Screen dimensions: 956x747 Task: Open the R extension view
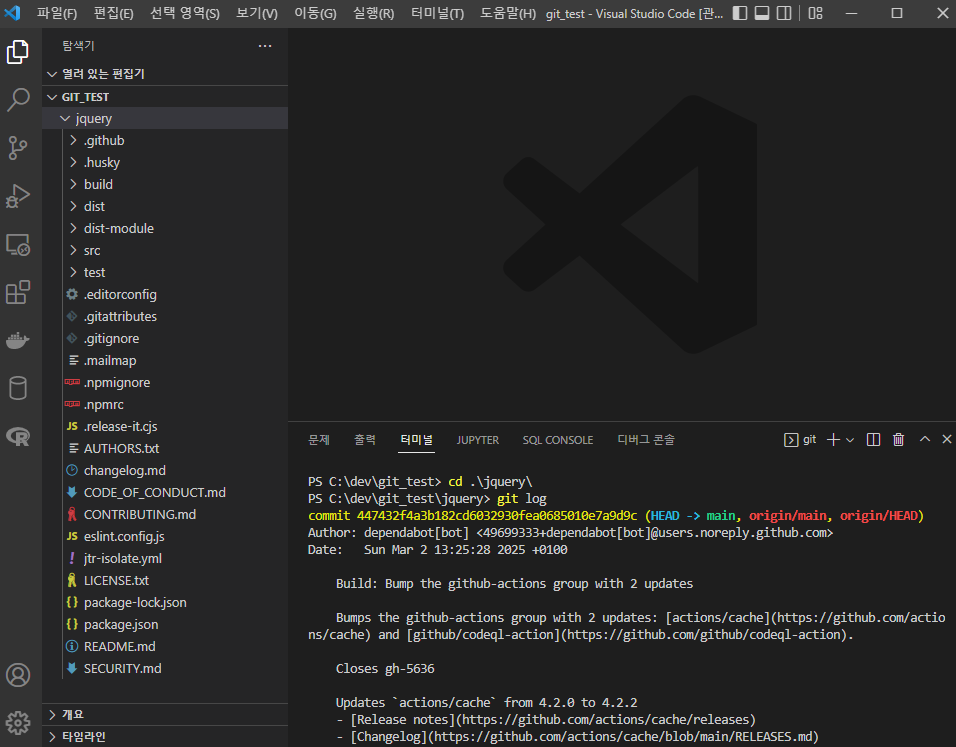[18, 436]
